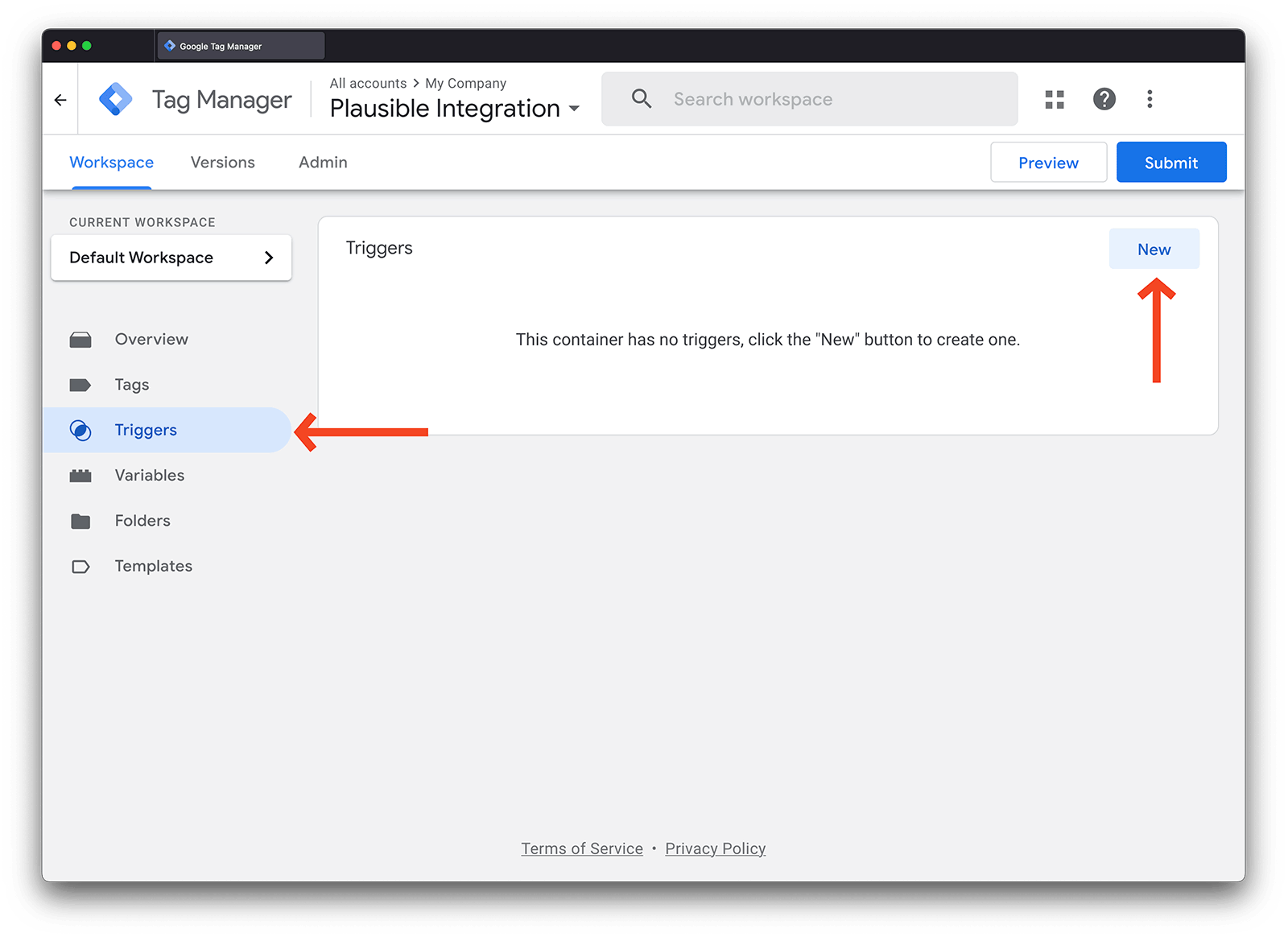Click the Preview button

coord(1048,163)
